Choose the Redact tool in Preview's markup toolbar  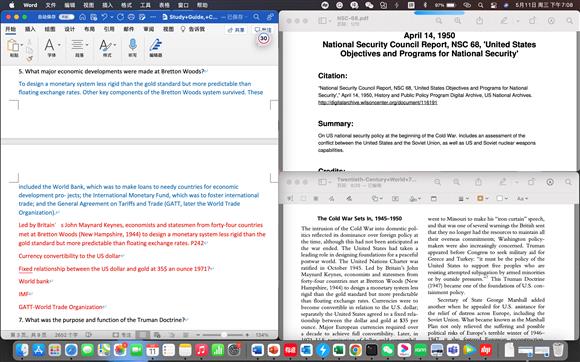pos(316,199)
